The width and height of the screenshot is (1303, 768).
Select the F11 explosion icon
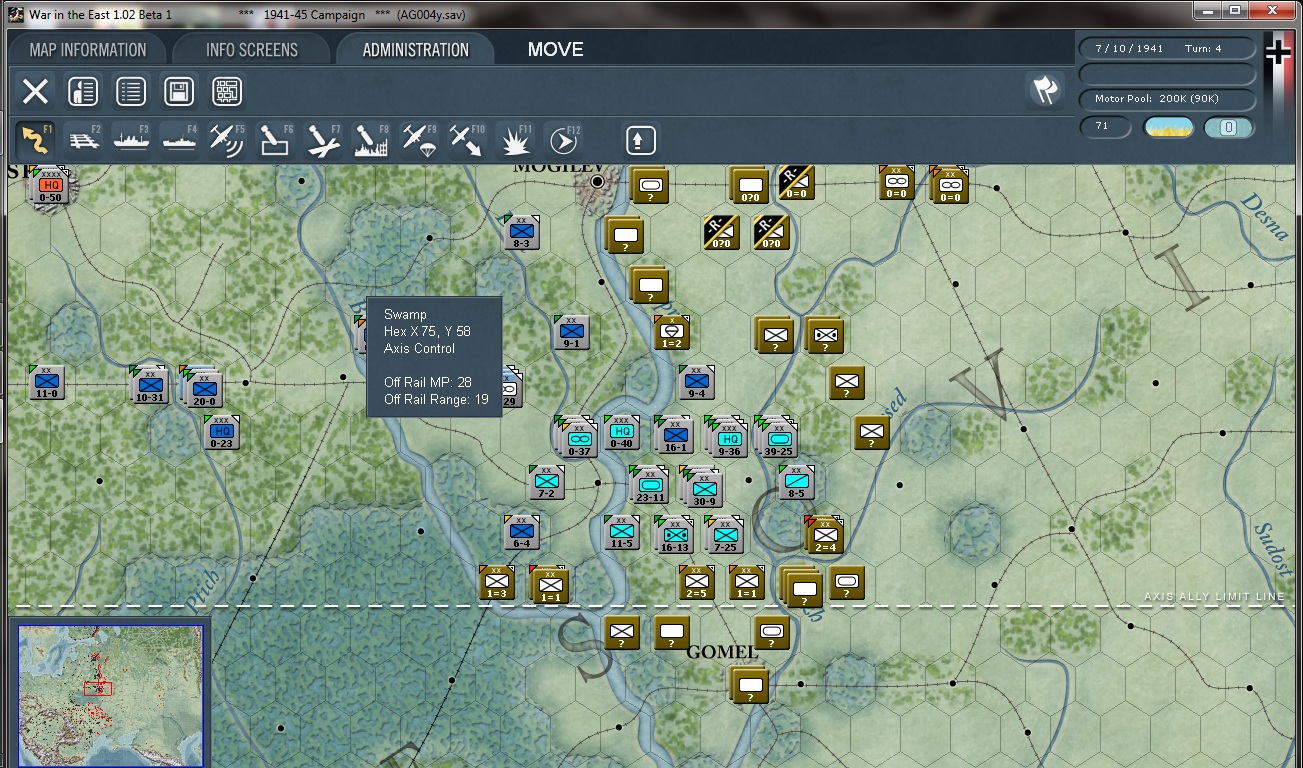pos(516,140)
